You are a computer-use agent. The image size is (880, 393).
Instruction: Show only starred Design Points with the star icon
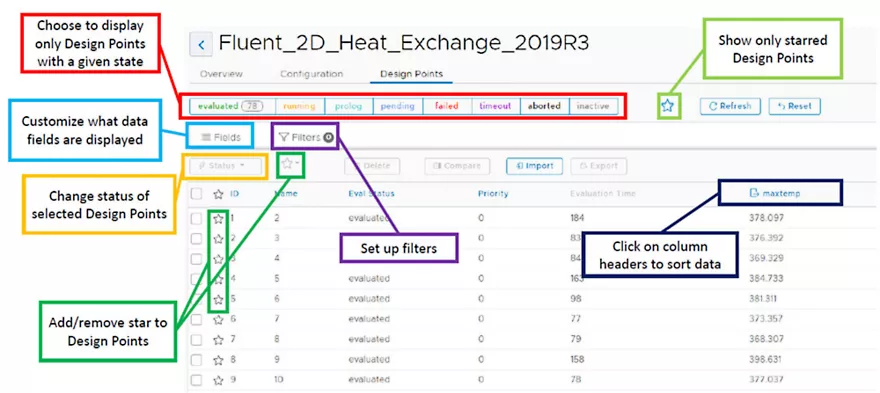tap(667, 106)
